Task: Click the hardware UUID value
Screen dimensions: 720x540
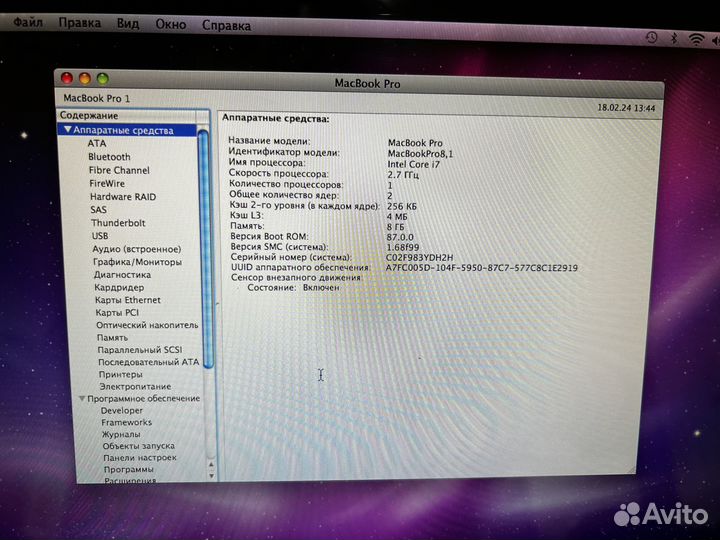Action: (x=481, y=268)
